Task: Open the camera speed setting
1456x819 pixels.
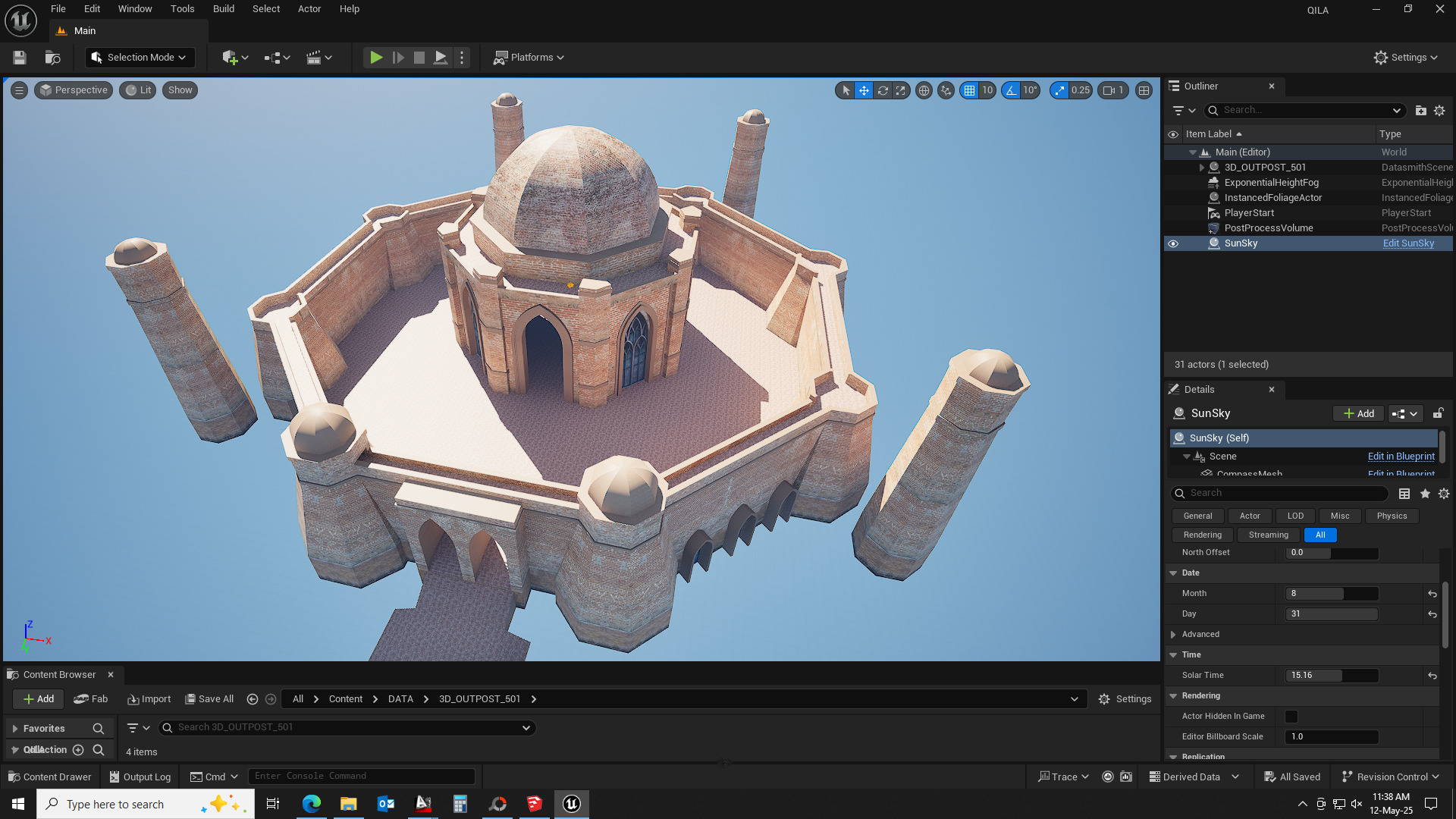Action: coord(1113,90)
